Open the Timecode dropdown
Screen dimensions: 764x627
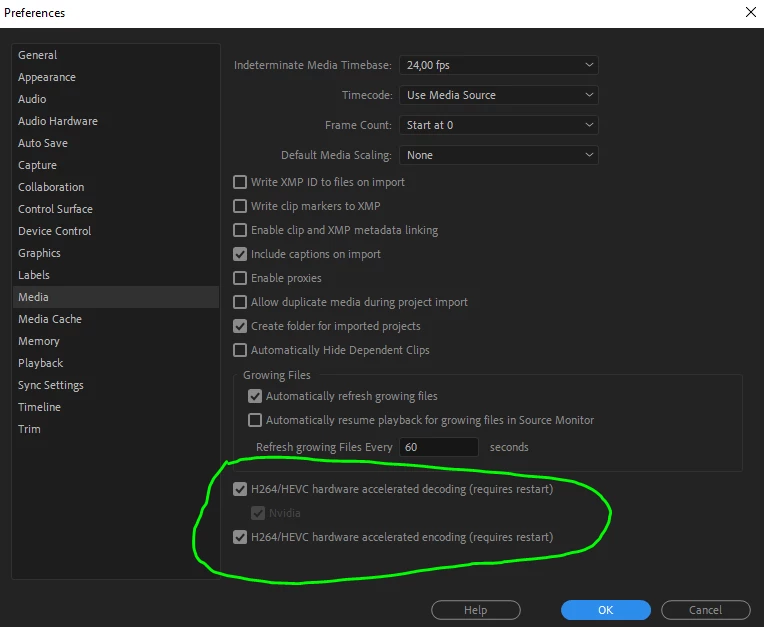[498, 95]
